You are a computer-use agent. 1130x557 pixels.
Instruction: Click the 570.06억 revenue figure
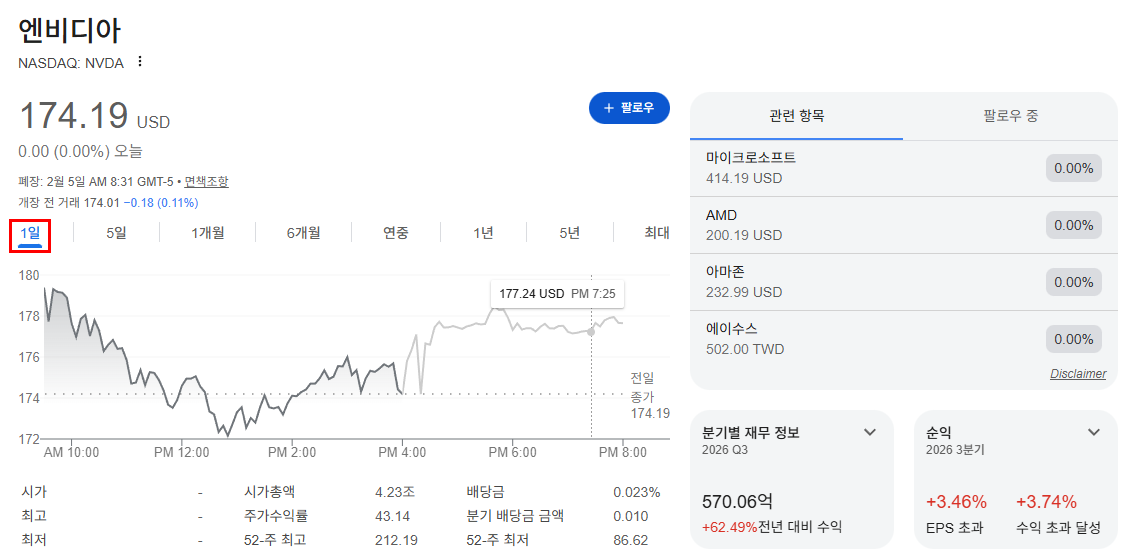(737, 502)
